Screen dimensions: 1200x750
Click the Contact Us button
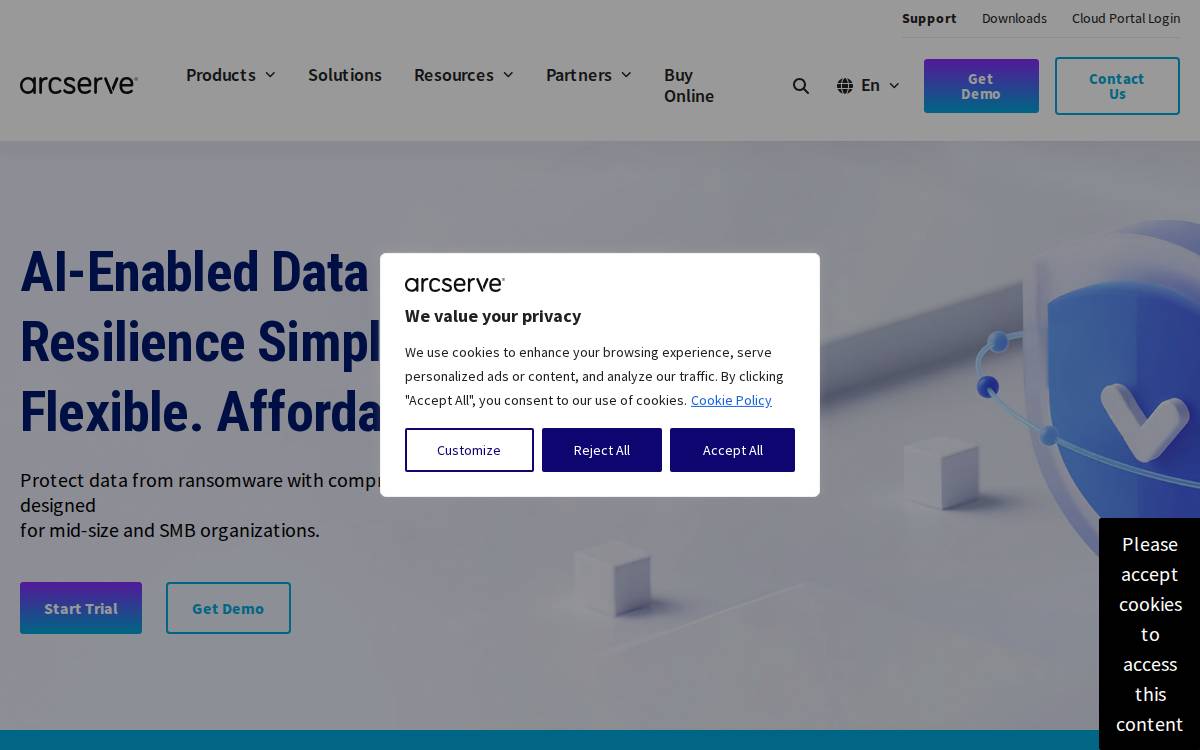[x=1117, y=86]
